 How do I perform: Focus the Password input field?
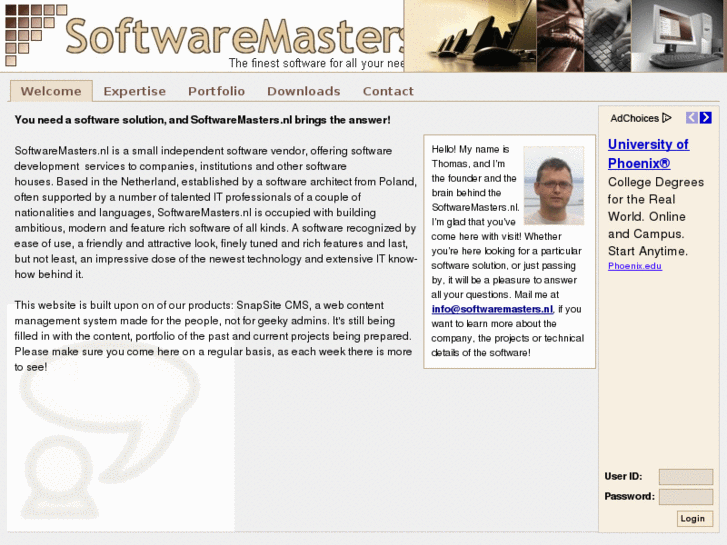tap(686, 497)
